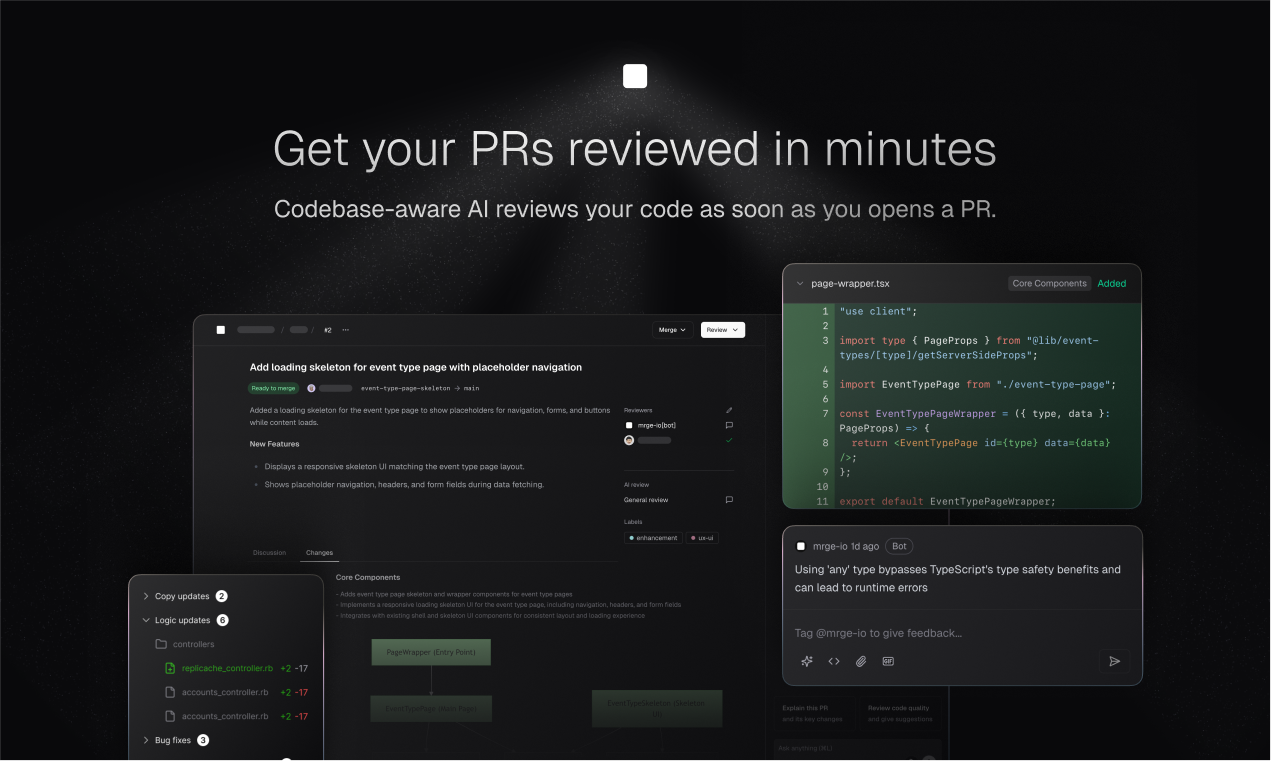
Task: Open comment icon next to General review
Action: (x=729, y=500)
